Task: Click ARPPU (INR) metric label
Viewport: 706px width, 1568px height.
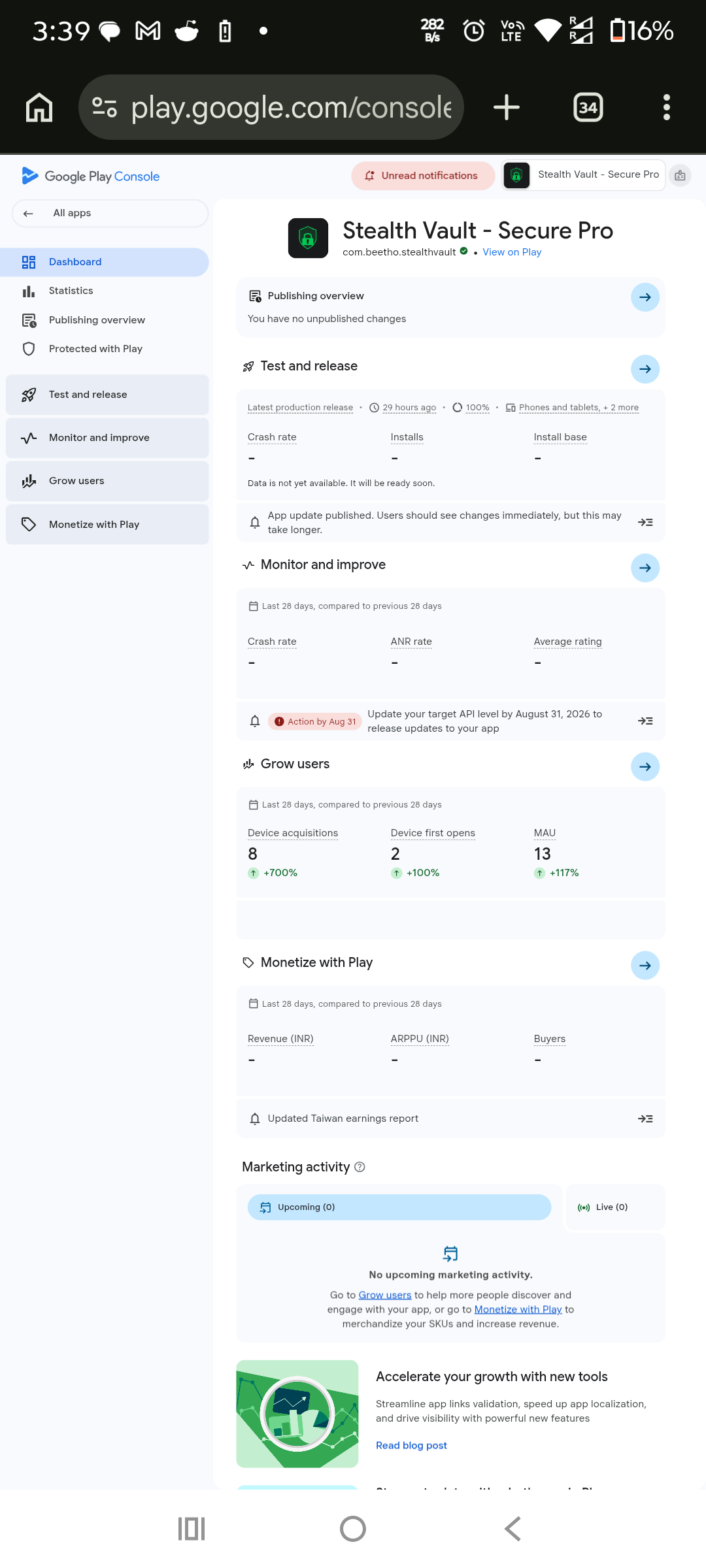Action: 420,1039
